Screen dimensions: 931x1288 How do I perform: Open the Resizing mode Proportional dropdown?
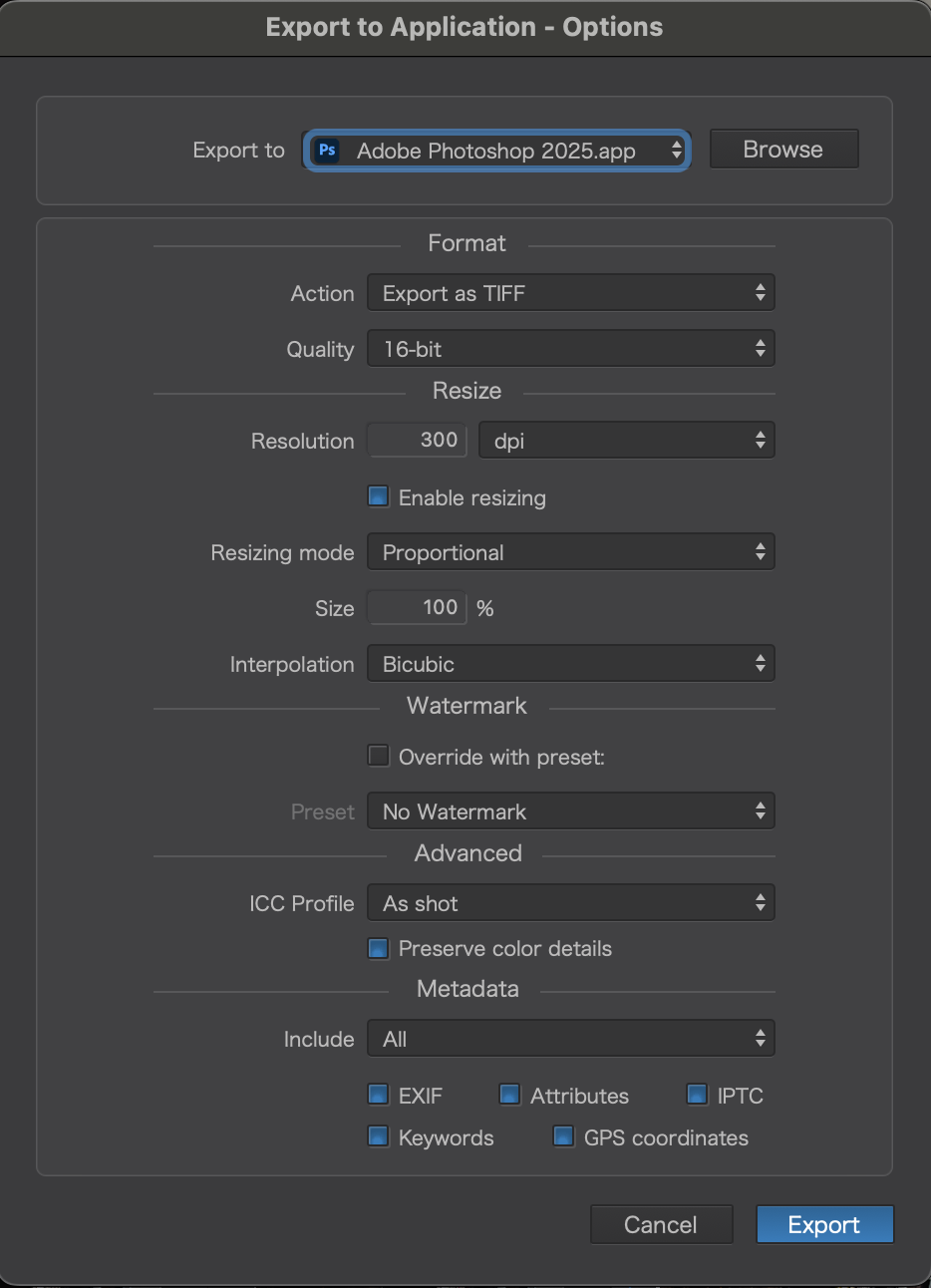[x=570, y=551]
